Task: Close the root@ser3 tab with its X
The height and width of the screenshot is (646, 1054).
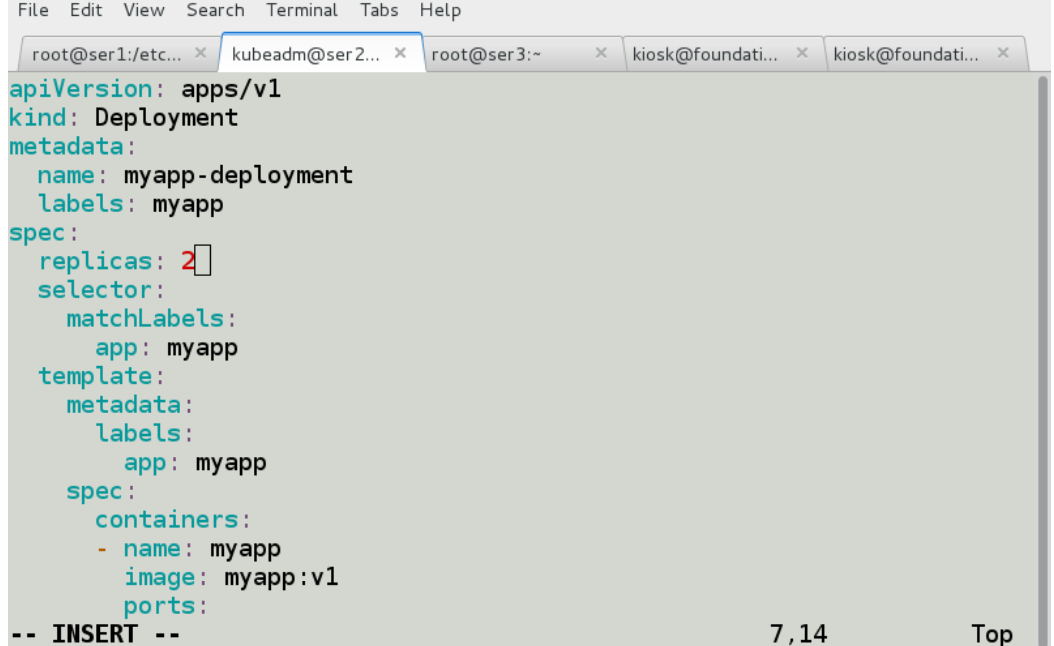Action: pyautogui.click(x=601, y=53)
